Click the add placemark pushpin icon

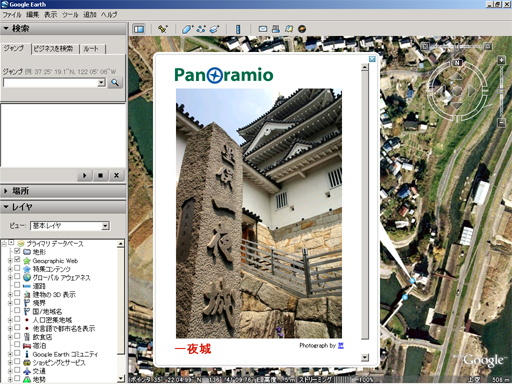[163, 29]
